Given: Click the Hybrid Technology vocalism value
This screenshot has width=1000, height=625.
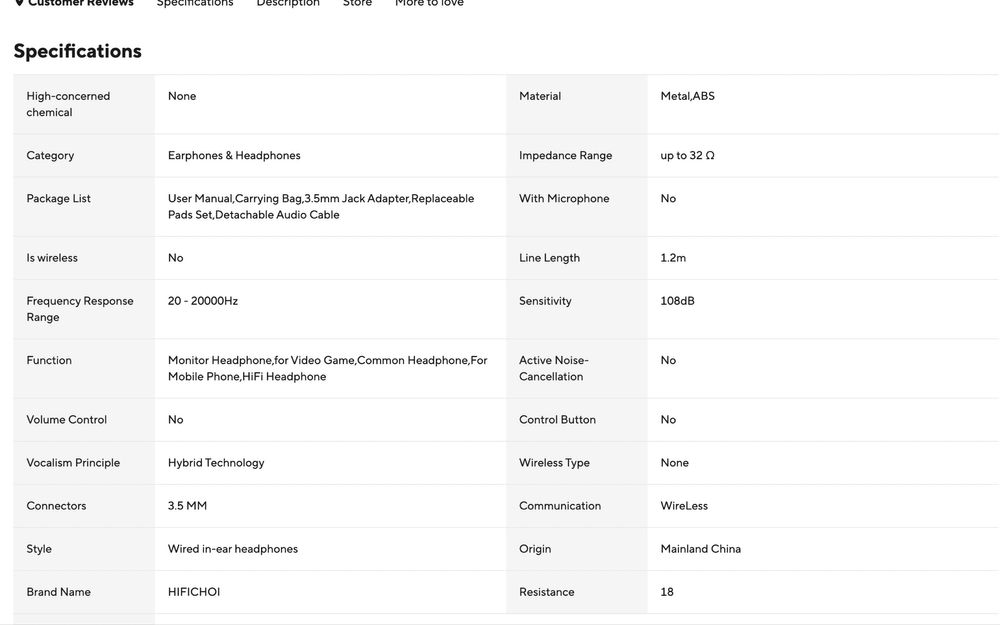Looking at the screenshot, I should [x=216, y=463].
